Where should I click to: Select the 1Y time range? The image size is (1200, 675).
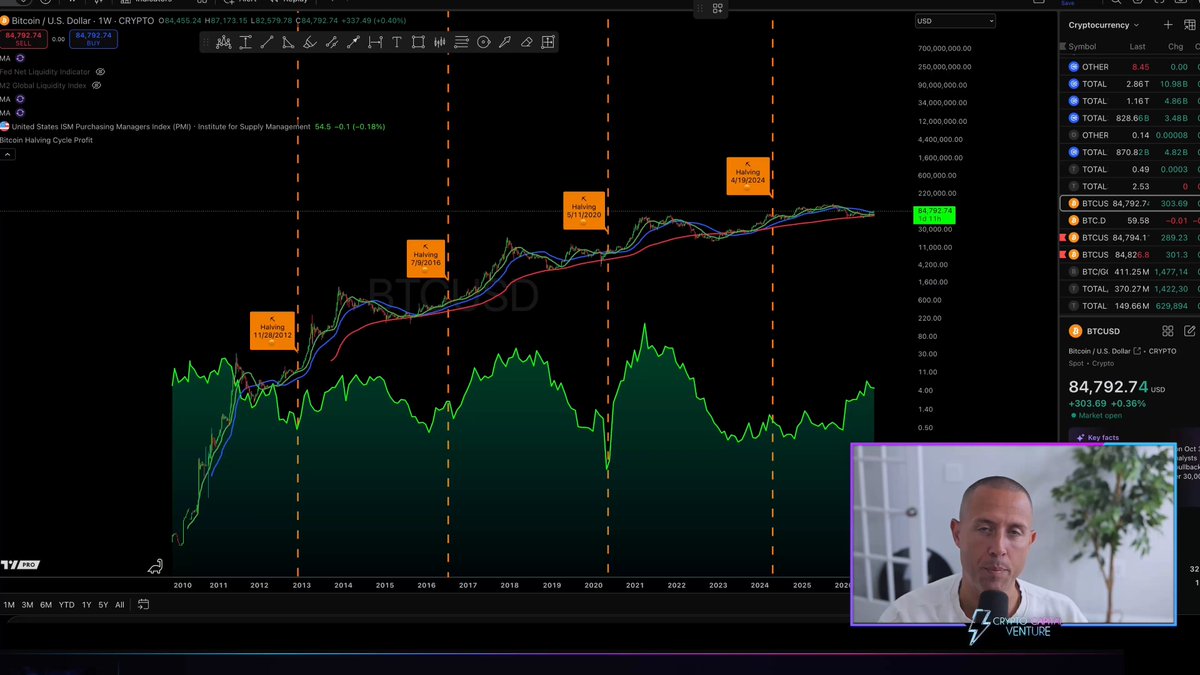[86, 605]
